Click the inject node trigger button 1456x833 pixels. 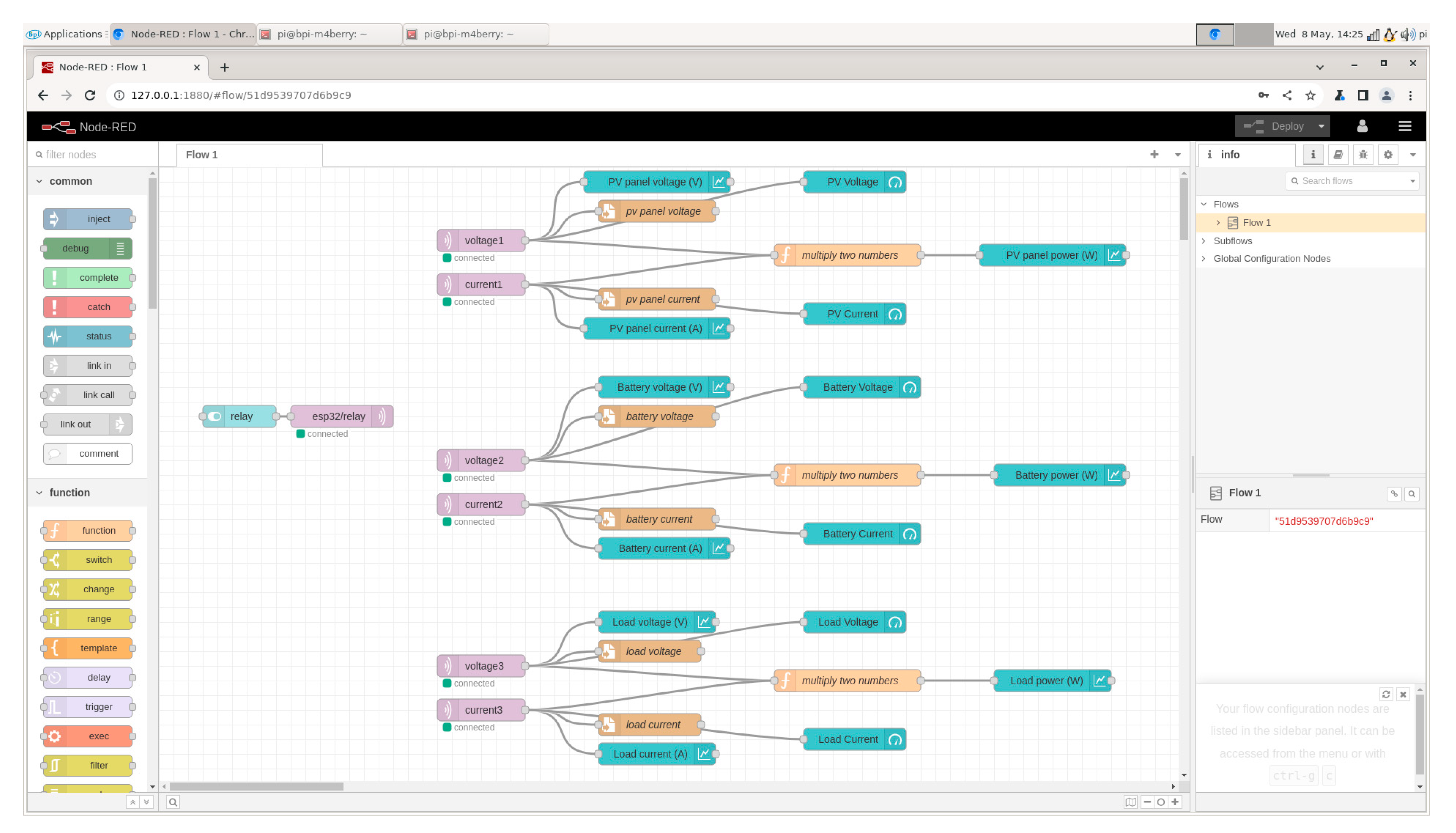[54, 219]
